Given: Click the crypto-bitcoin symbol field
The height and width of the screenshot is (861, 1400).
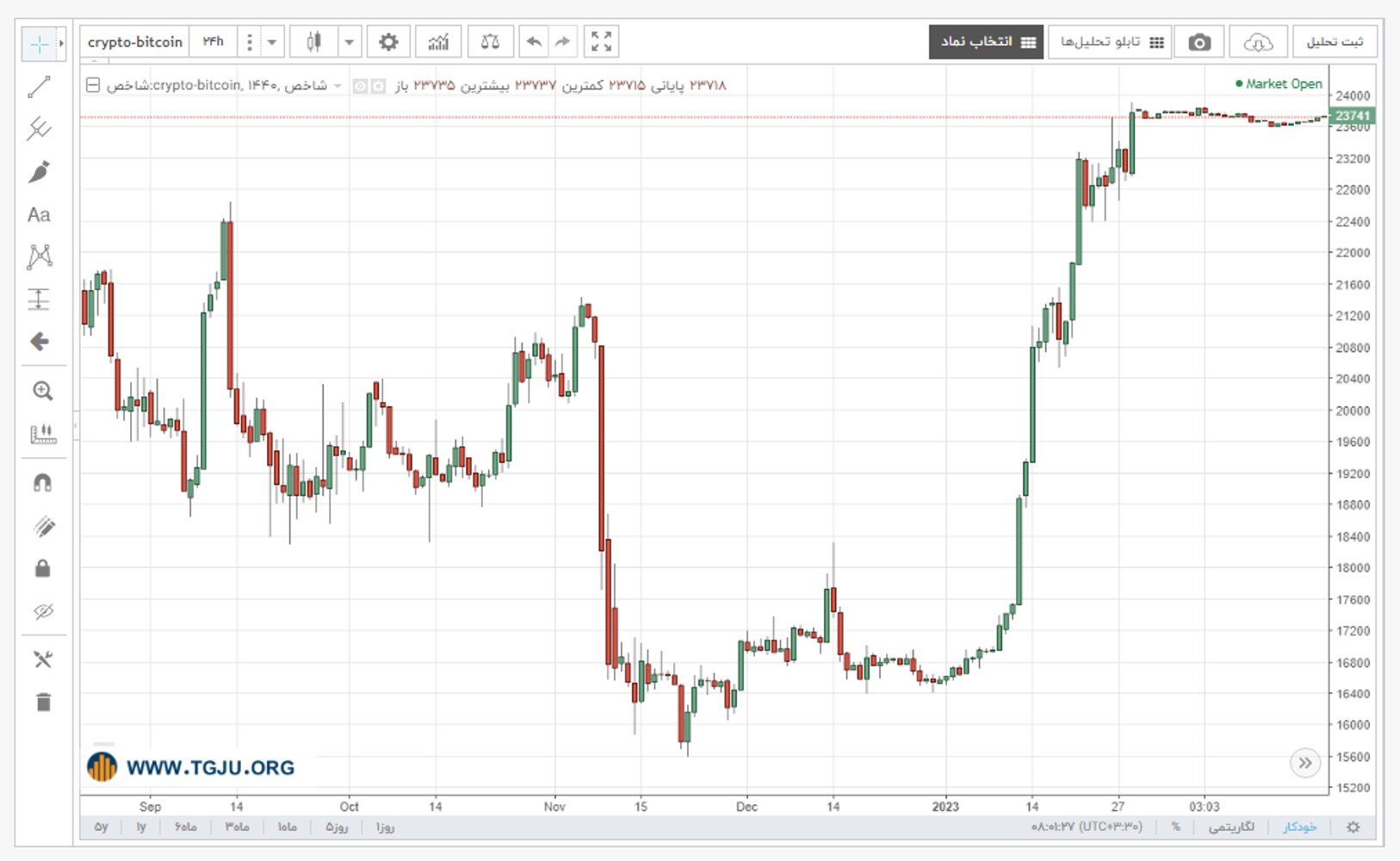Looking at the screenshot, I should (x=135, y=41).
